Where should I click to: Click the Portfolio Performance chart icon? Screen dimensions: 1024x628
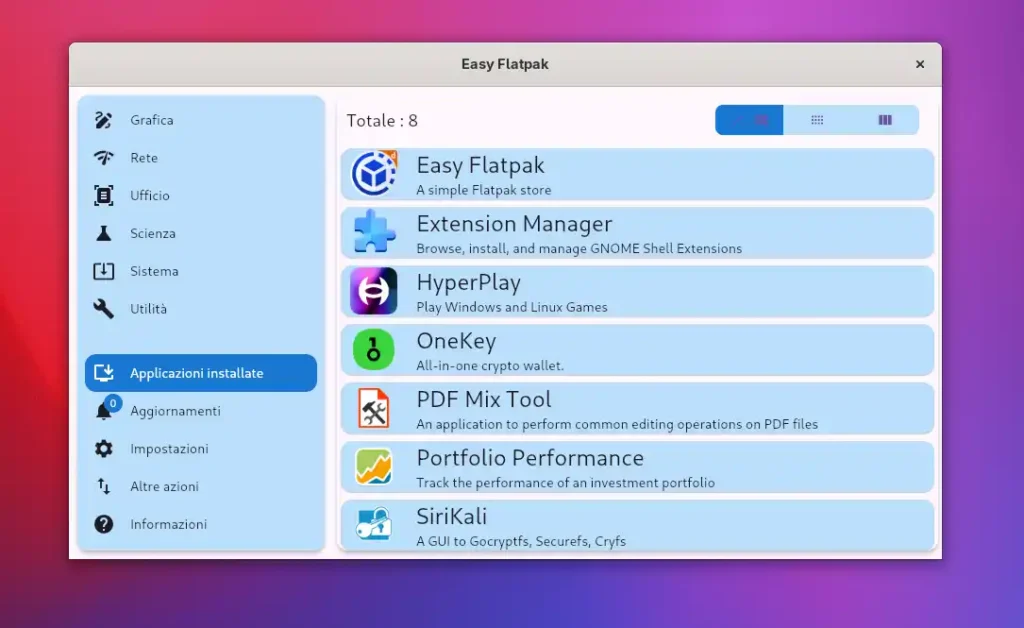click(374, 467)
